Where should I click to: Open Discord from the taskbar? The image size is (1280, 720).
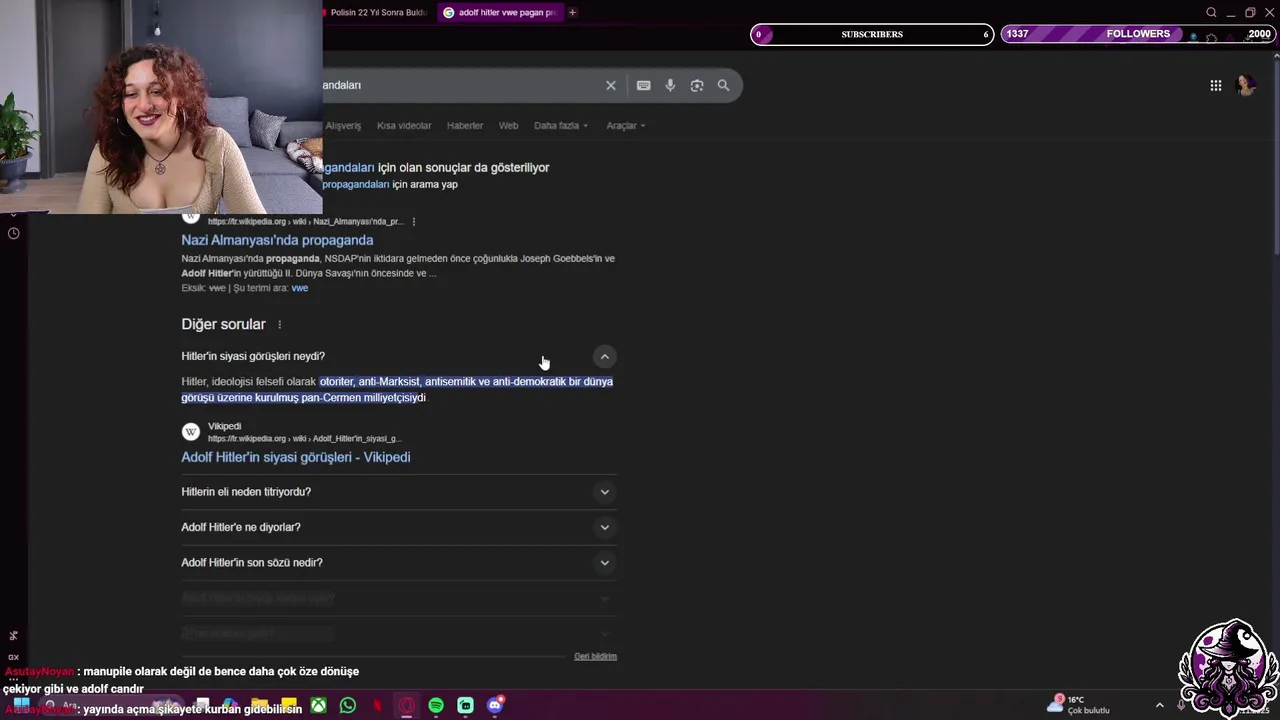tap(495, 705)
